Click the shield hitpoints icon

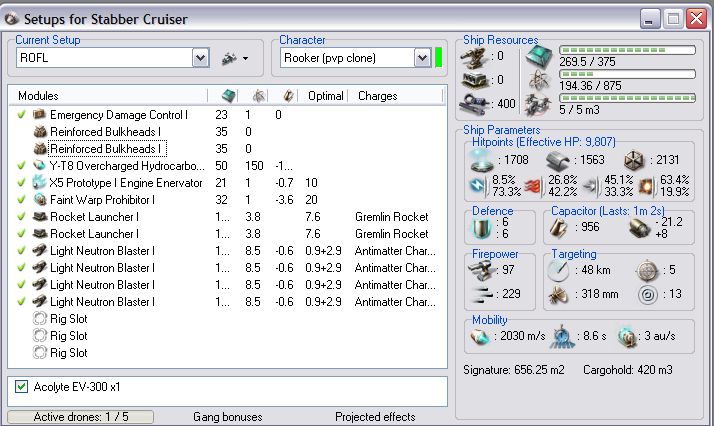[483, 158]
